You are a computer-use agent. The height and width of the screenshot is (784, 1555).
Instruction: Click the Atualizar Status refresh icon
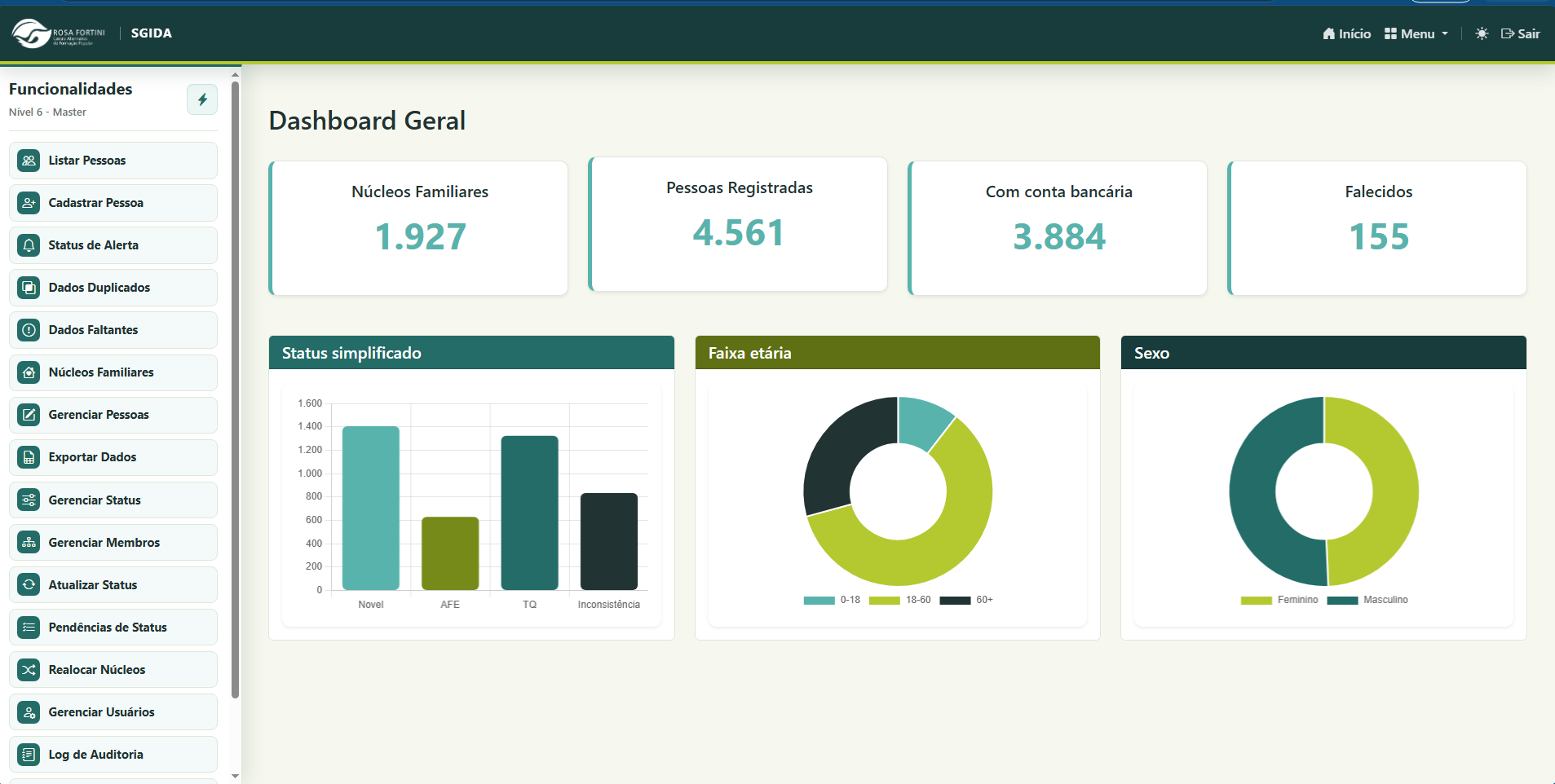[x=29, y=585]
